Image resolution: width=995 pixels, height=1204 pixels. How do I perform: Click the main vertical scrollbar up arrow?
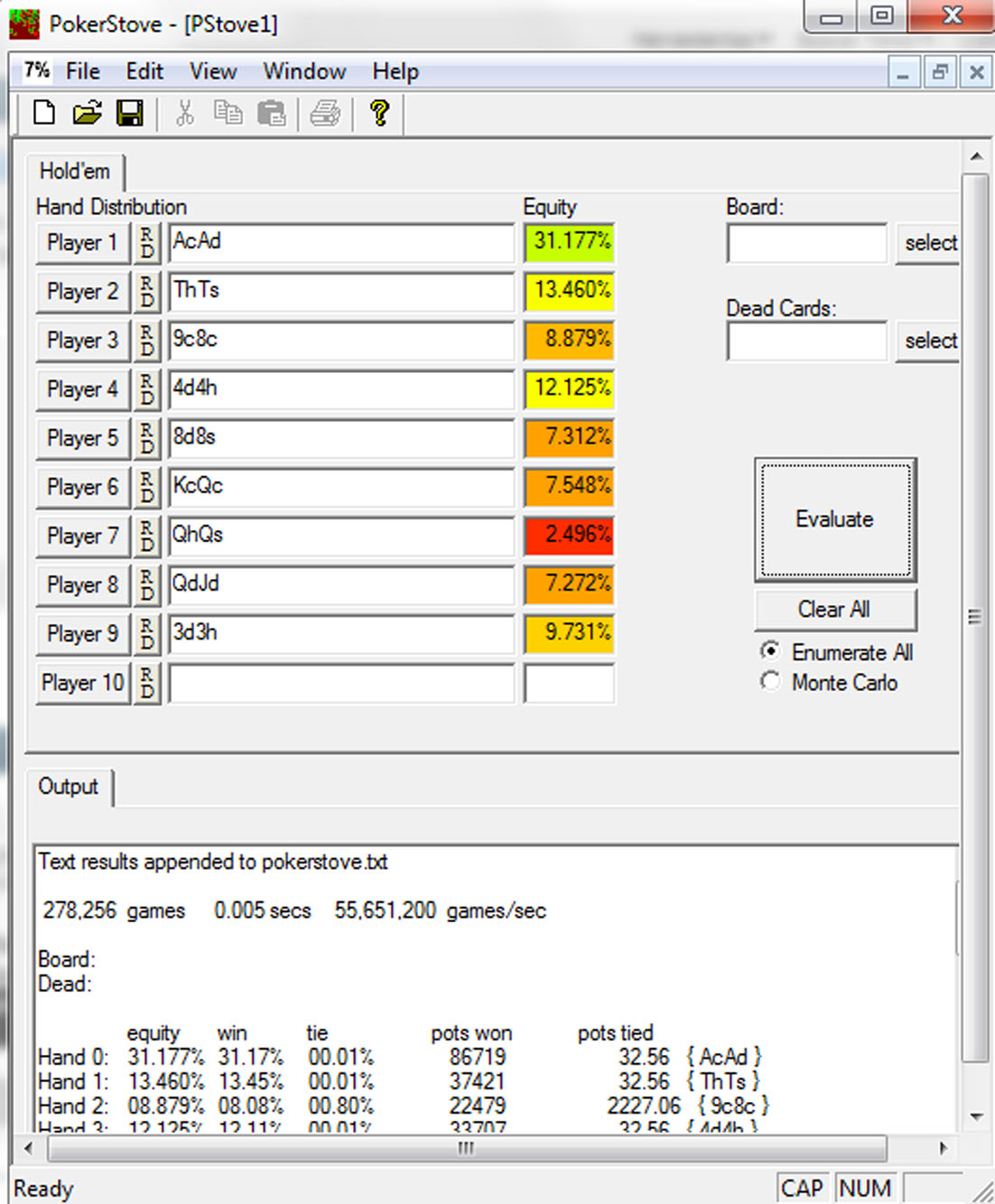[976, 156]
